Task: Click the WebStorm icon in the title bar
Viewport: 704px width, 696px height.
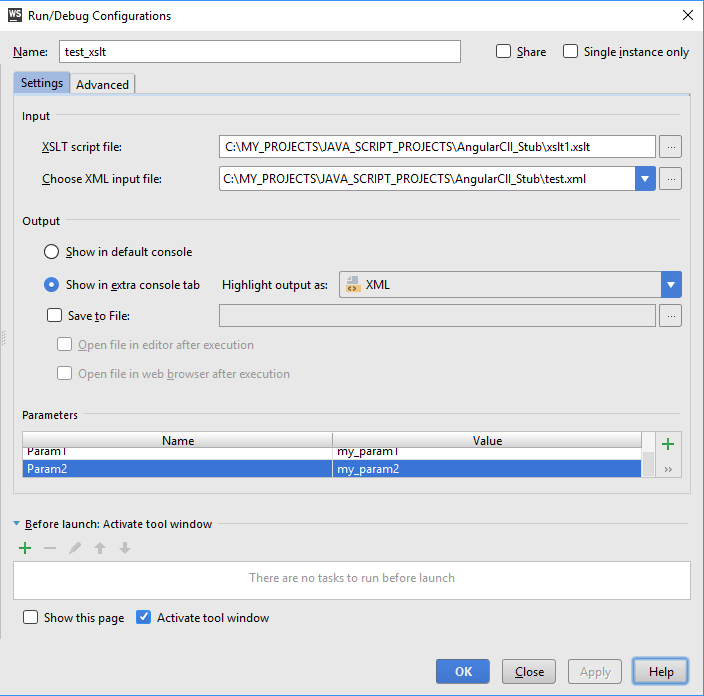Action: tap(16, 15)
